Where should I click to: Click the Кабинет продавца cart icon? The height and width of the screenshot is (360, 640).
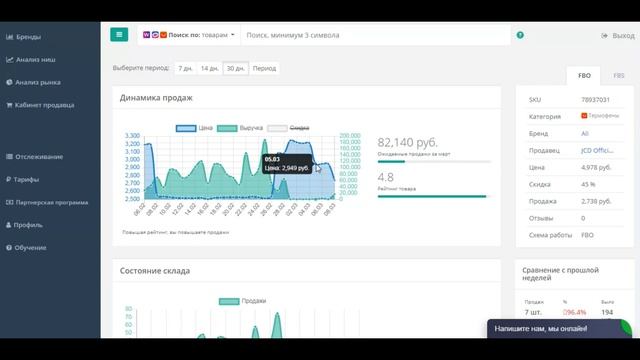9,105
